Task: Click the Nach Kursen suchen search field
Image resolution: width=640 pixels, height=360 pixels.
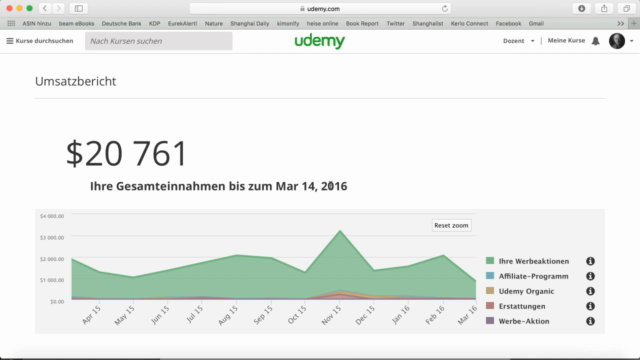Action: click(159, 41)
